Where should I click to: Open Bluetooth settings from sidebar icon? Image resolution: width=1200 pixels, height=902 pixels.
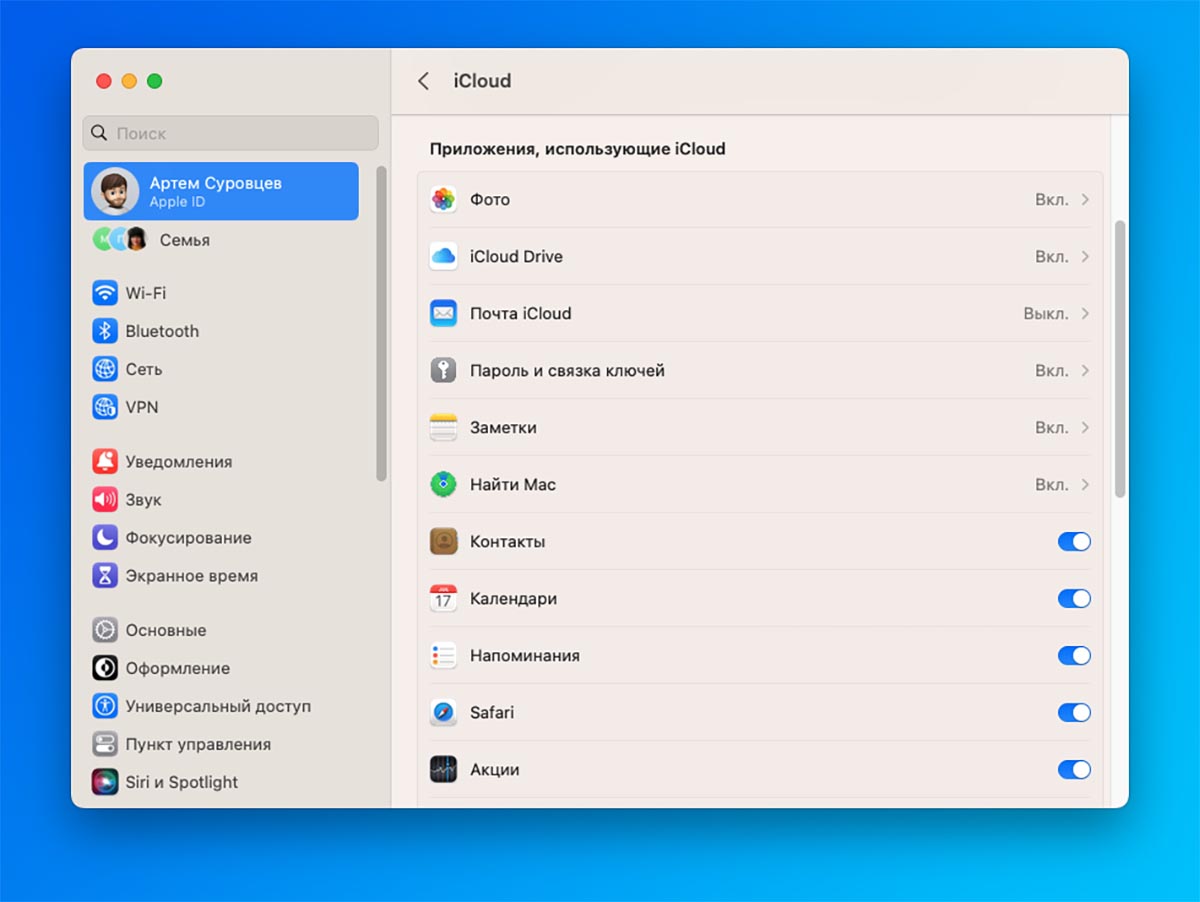(x=105, y=331)
